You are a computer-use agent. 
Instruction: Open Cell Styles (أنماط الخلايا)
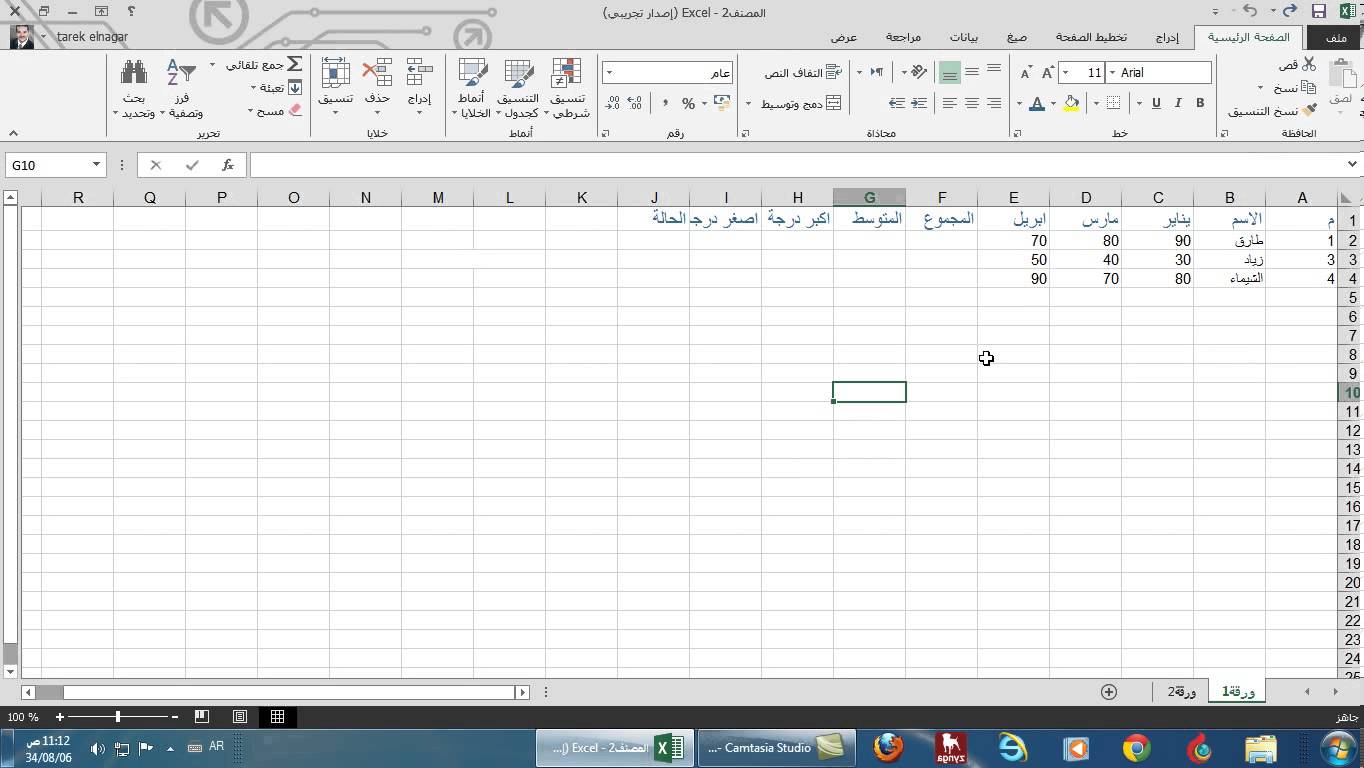tap(471, 87)
